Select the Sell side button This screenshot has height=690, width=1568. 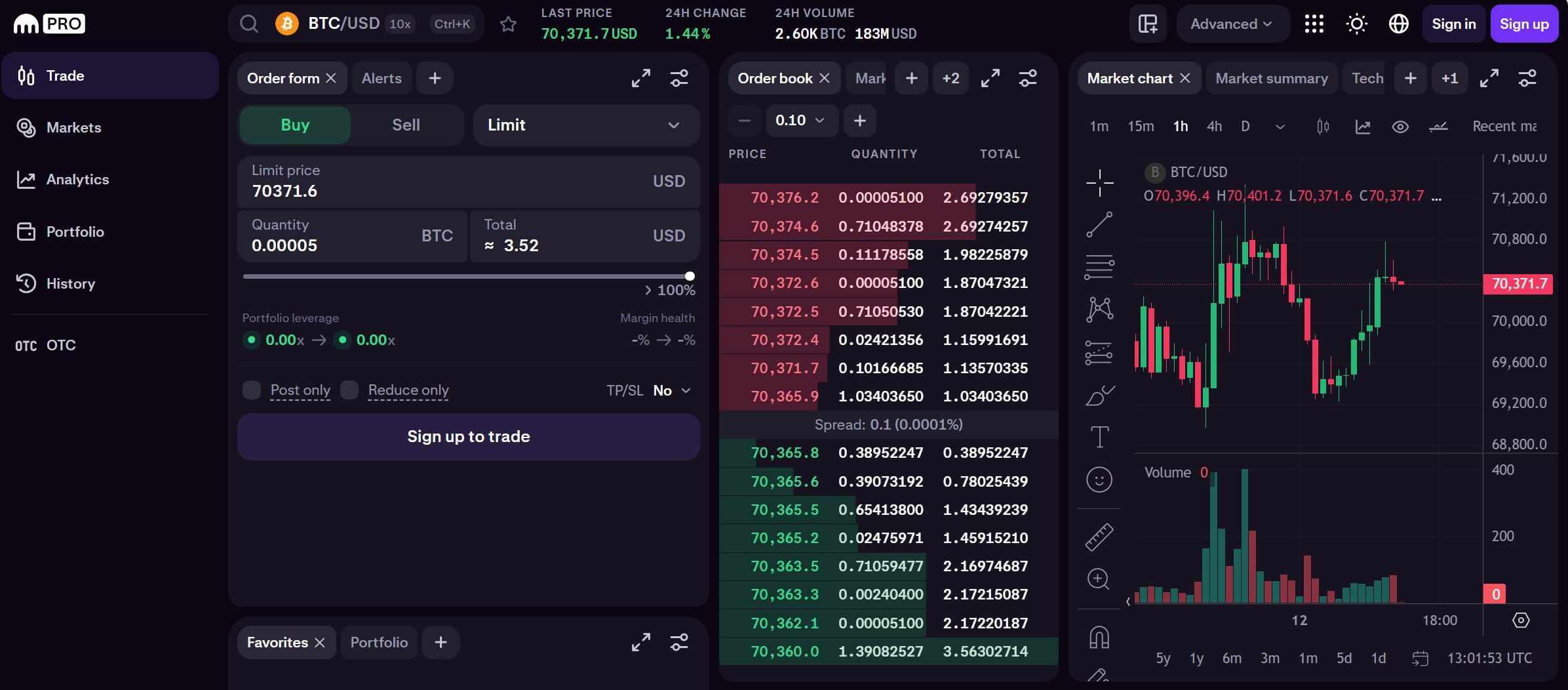tap(406, 125)
